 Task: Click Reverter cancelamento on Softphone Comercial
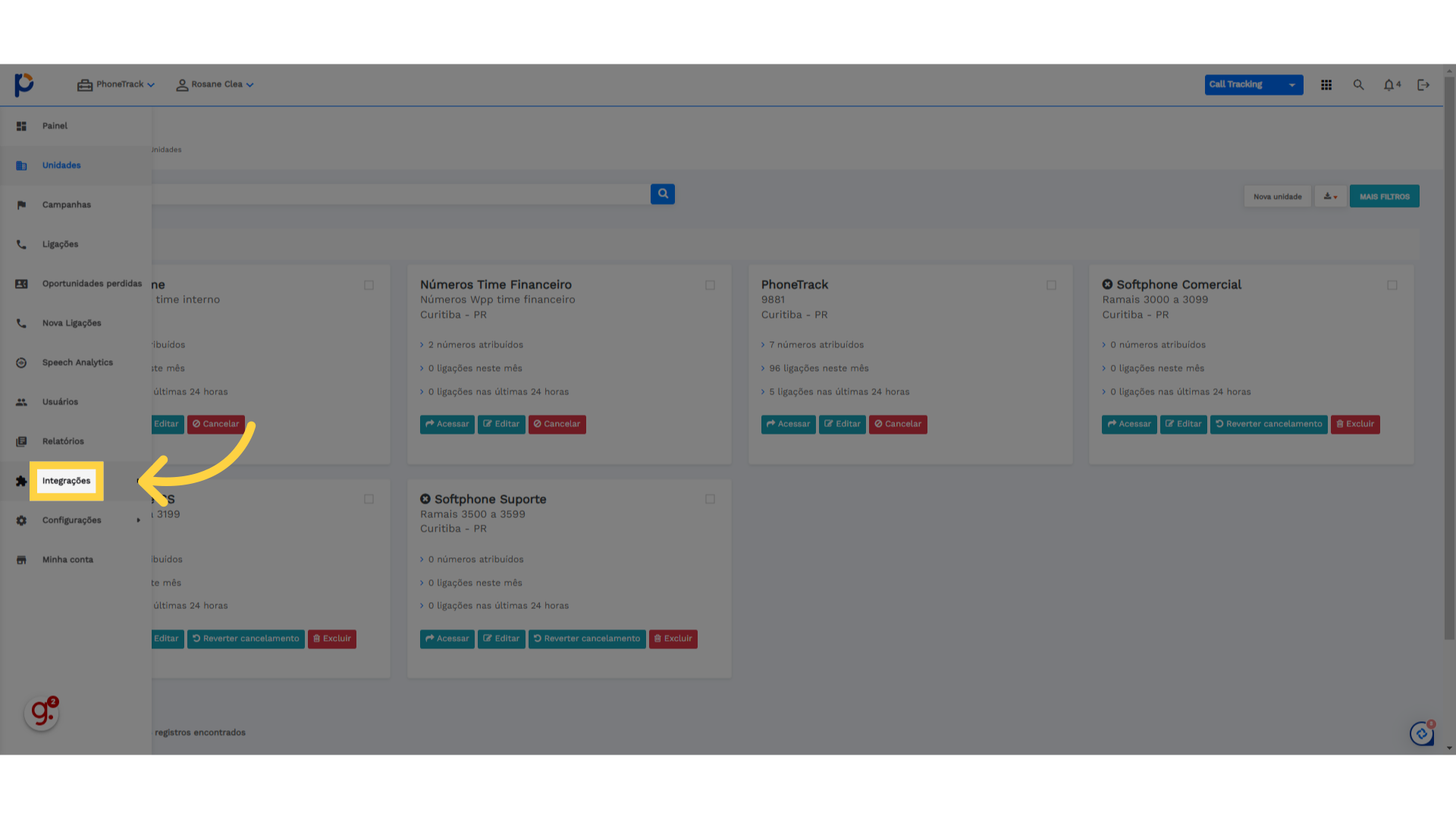pos(1269,424)
